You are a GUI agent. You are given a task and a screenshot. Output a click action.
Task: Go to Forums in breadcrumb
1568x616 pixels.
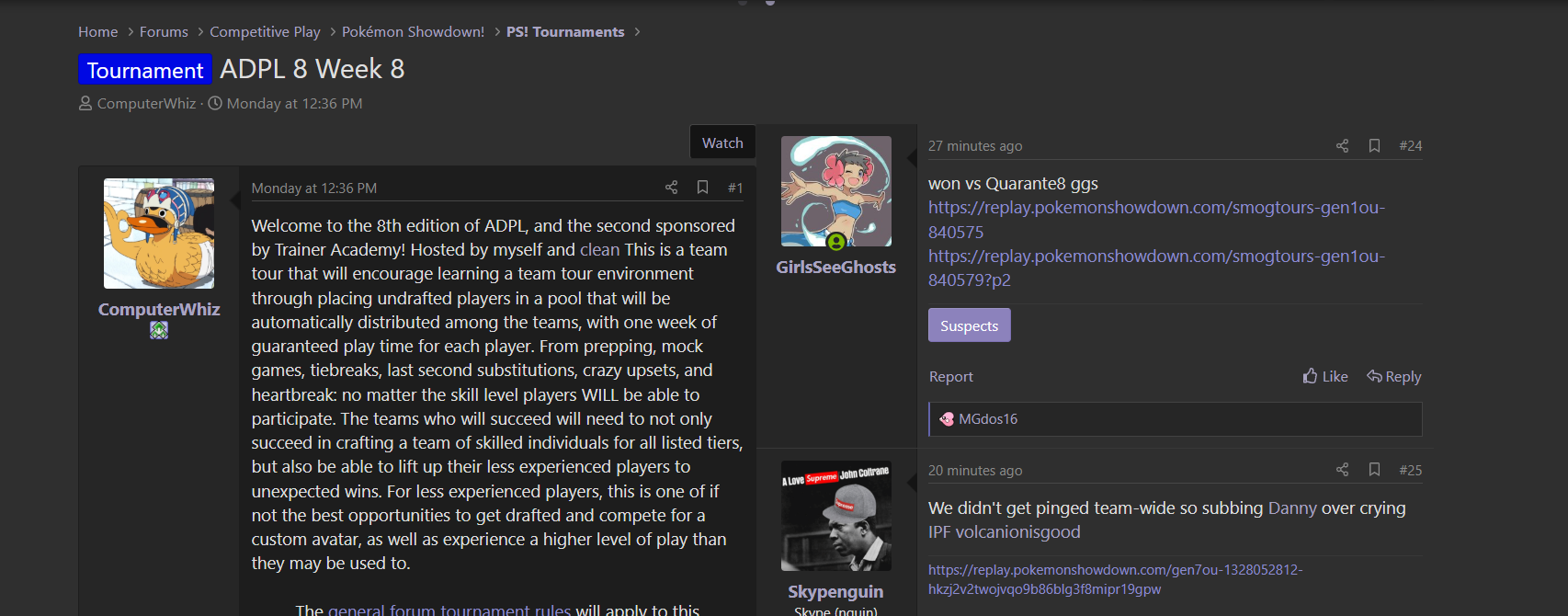[x=164, y=32]
